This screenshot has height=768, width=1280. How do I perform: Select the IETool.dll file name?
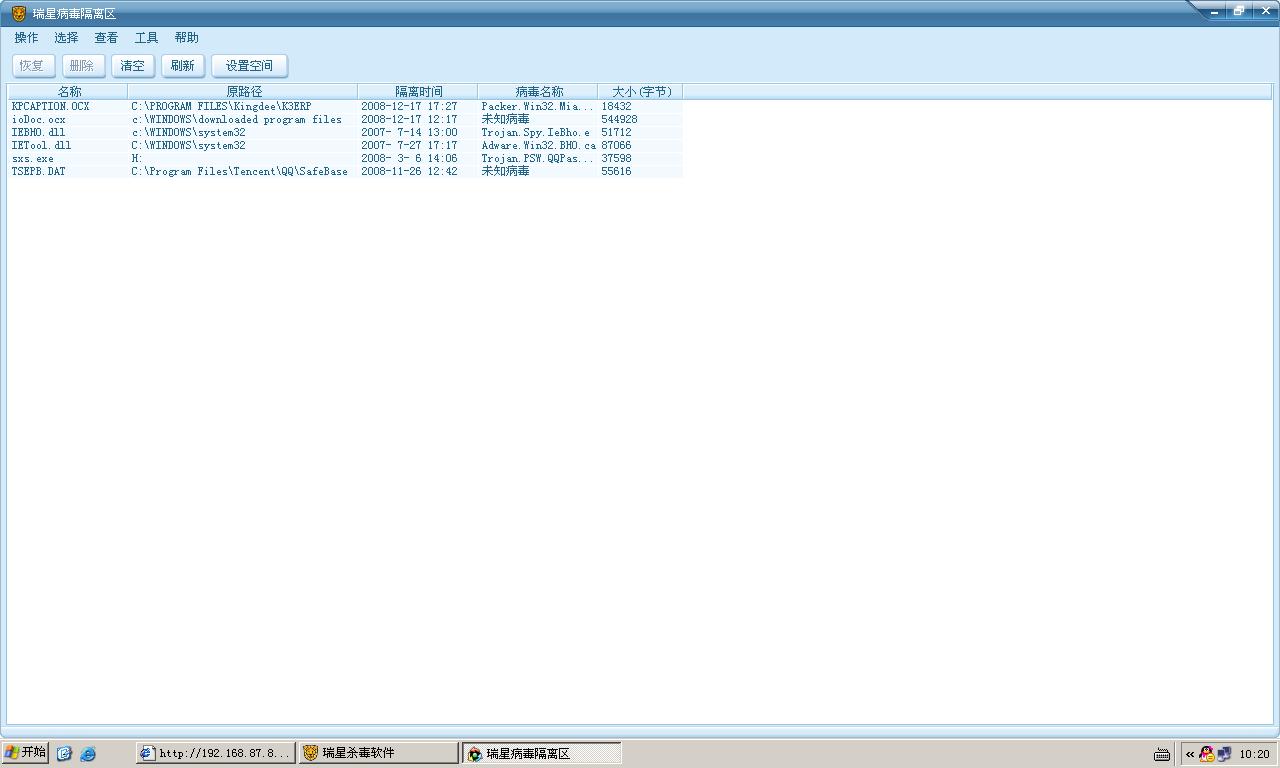42,145
